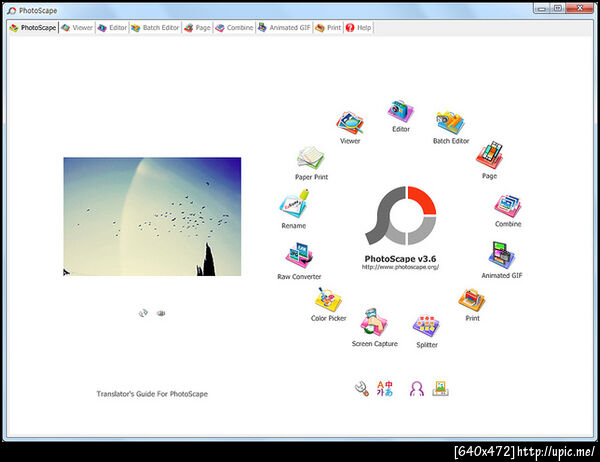Open the Combine tab
The width and height of the screenshot is (600, 462).
pyautogui.click(x=234, y=28)
